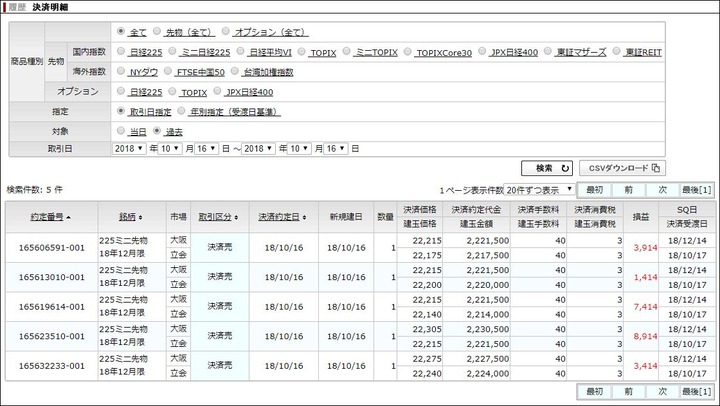Click profit value 3,914

[646, 248]
